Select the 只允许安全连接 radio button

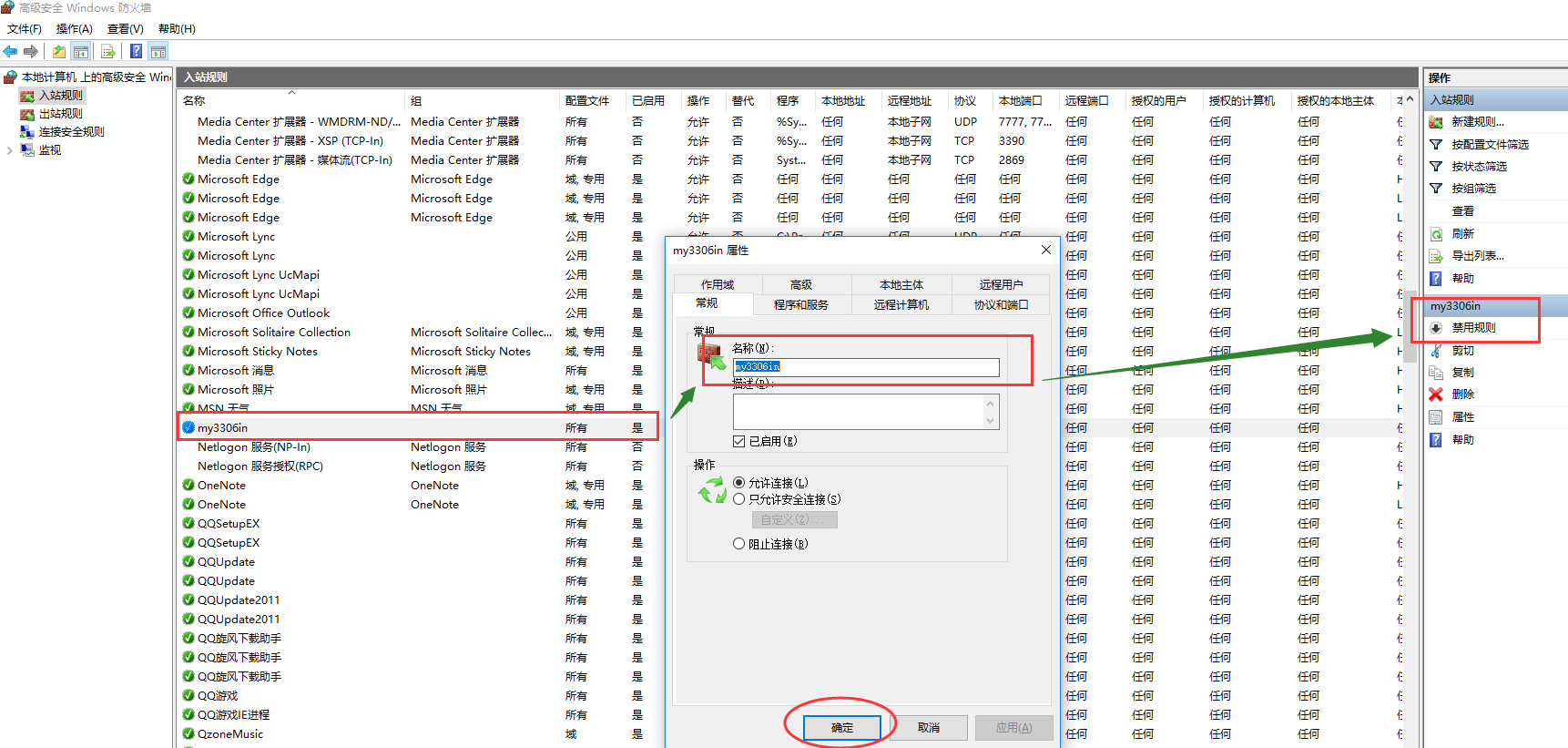click(x=739, y=498)
